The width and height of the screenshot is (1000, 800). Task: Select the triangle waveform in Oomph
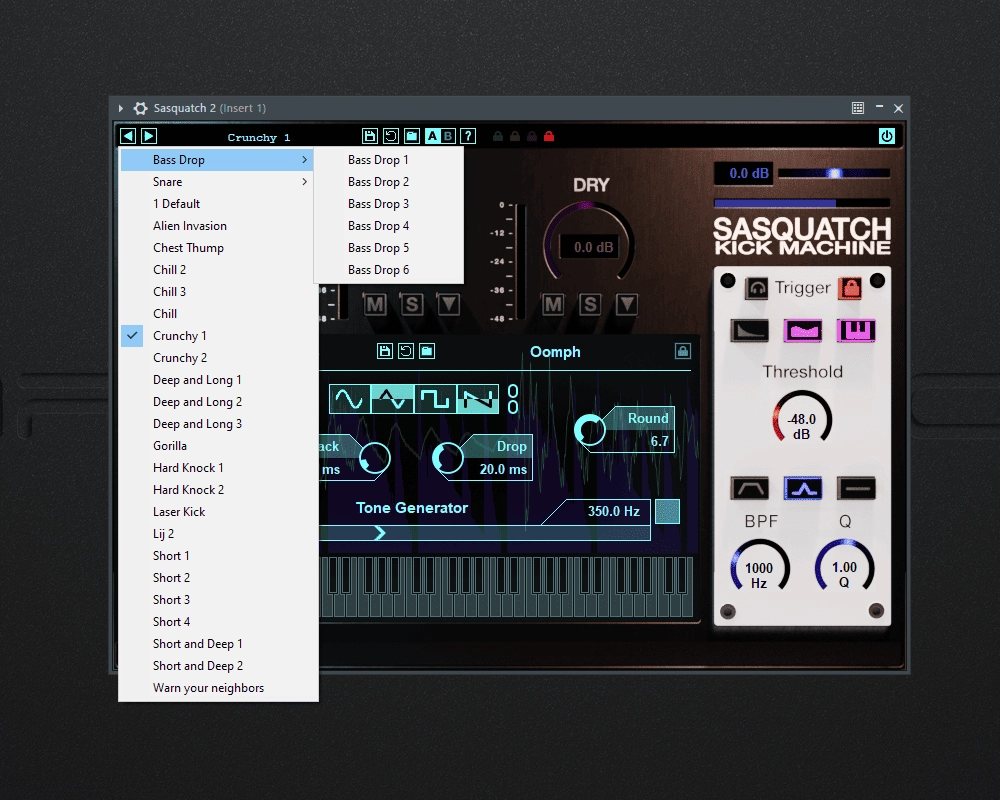392,399
